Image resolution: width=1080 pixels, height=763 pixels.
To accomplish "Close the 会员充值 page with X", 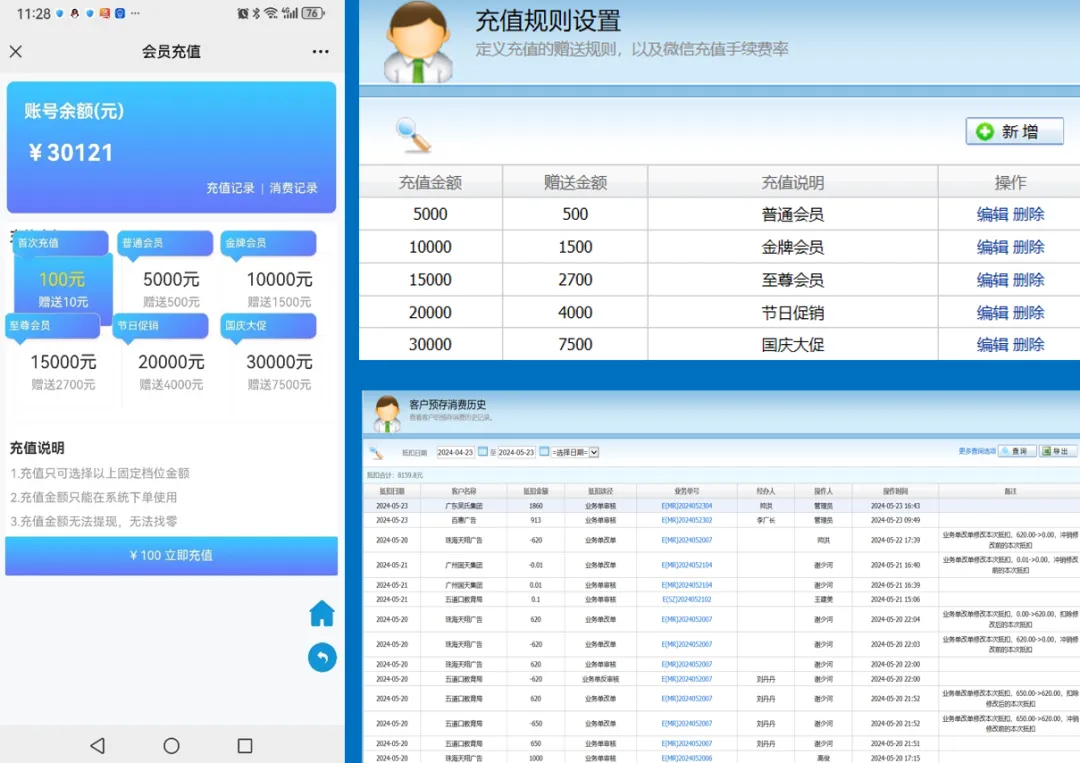I will tap(15, 52).
